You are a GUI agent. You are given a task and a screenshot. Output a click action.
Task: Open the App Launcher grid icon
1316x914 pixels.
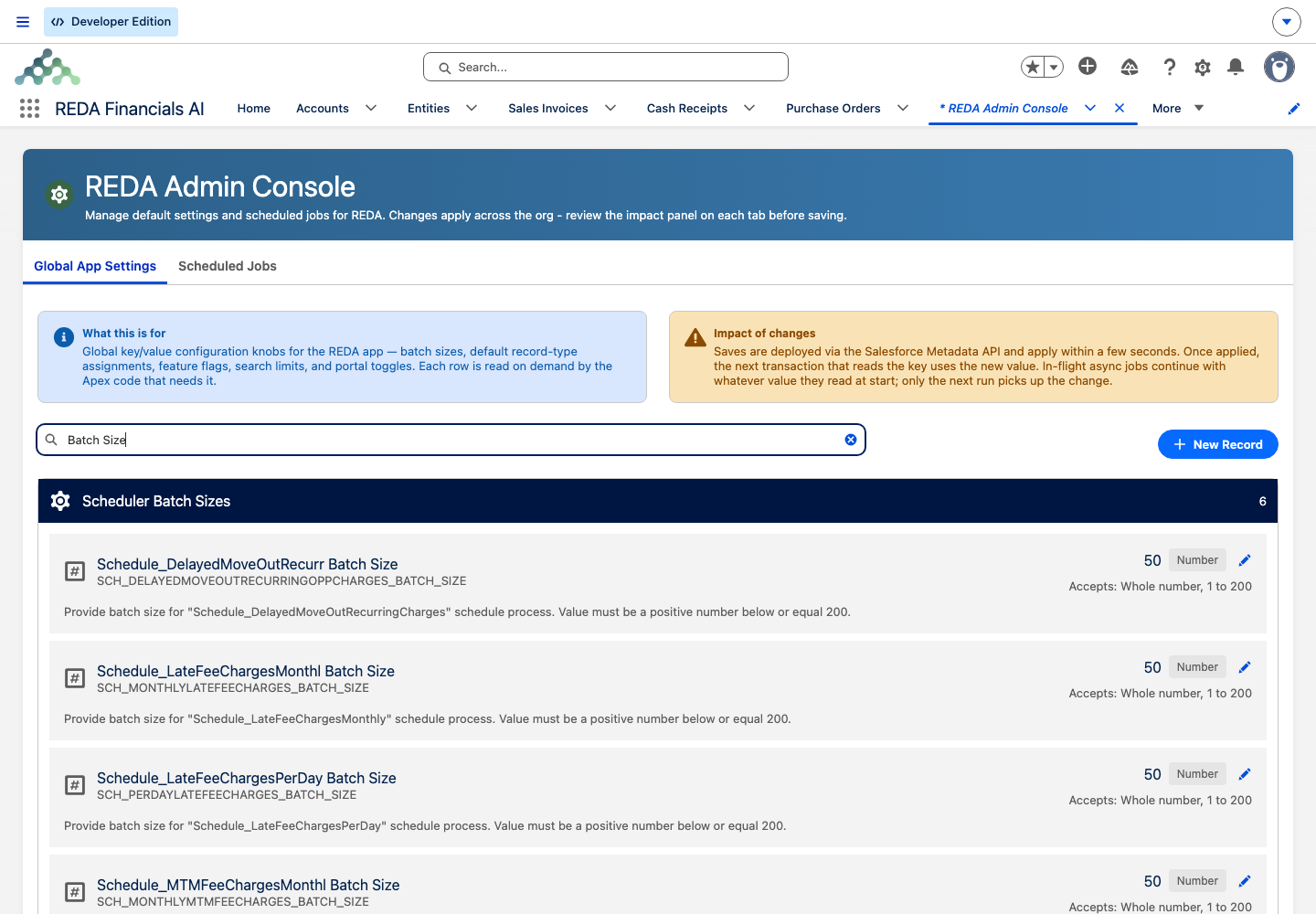(x=29, y=109)
